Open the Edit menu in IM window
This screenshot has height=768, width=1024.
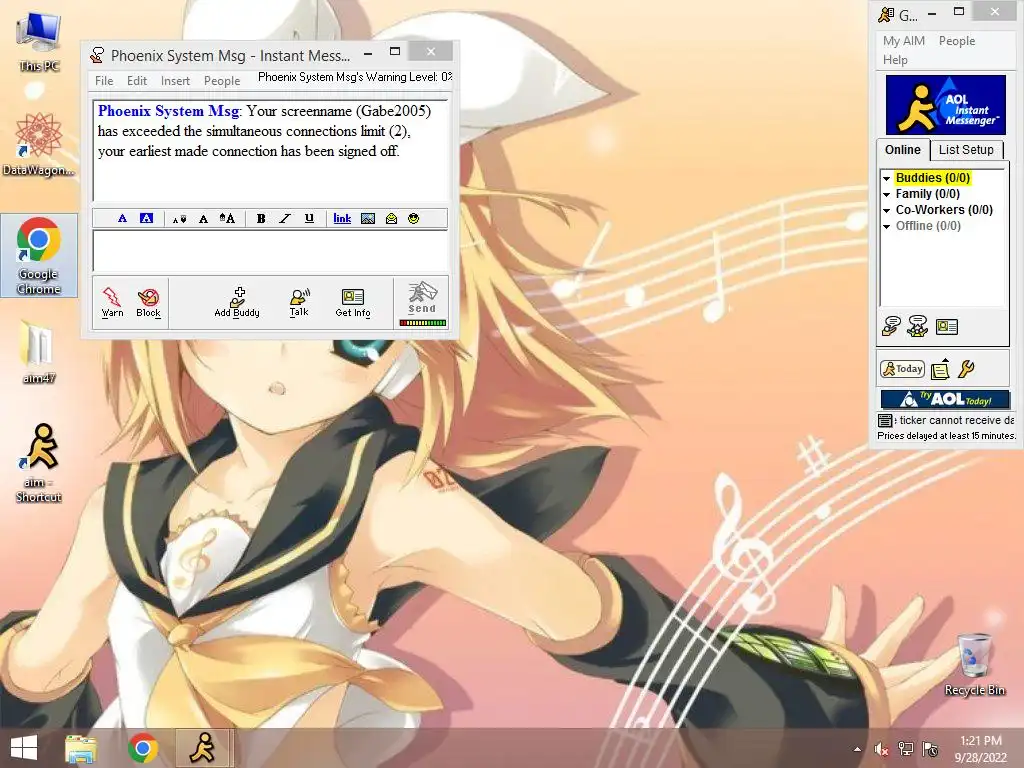click(136, 81)
